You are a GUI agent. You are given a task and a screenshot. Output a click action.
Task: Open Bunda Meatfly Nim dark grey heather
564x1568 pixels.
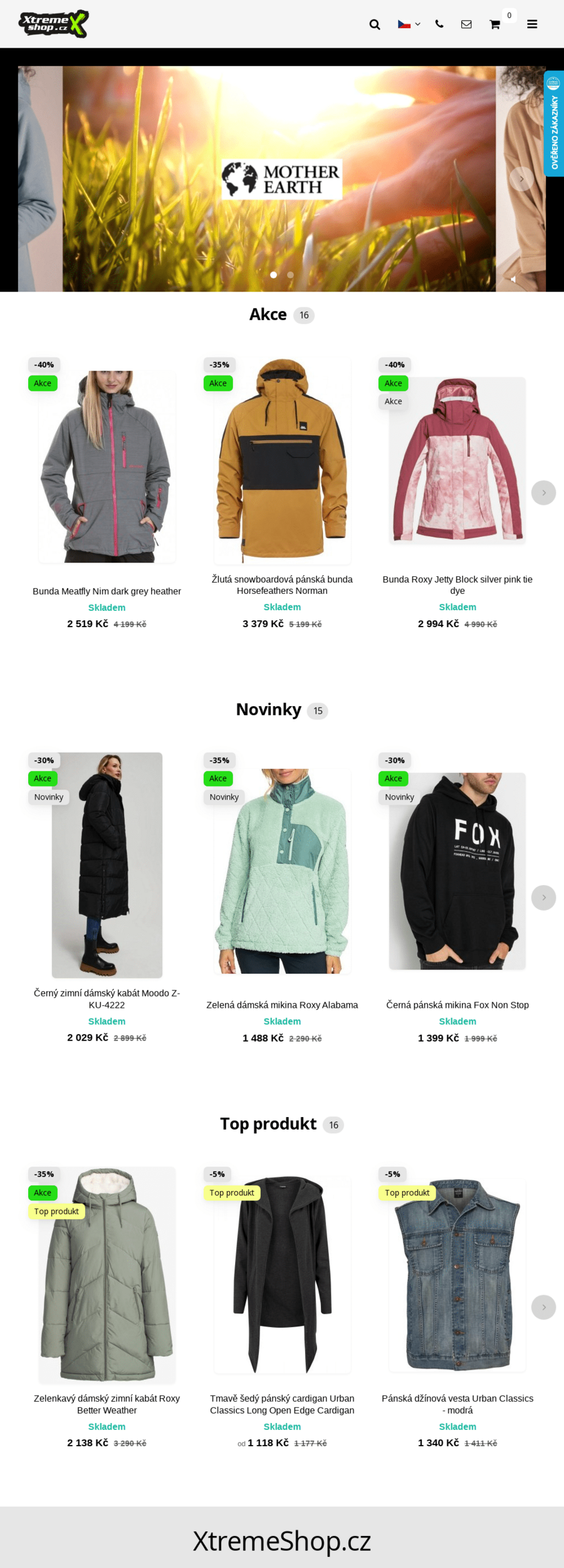click(107, 591)
